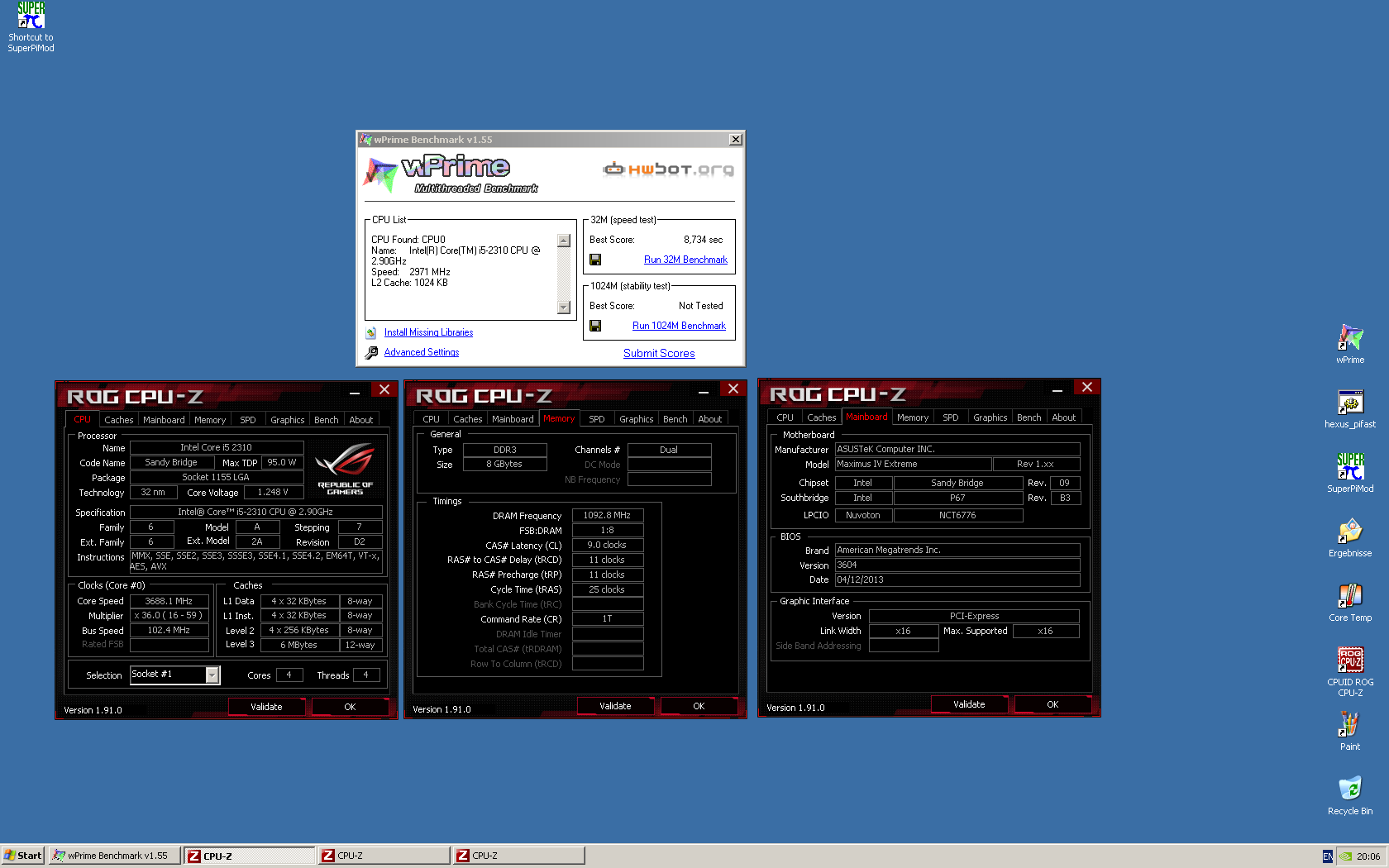Click the memory Size value 8 GBytes

tap(504, 464)
